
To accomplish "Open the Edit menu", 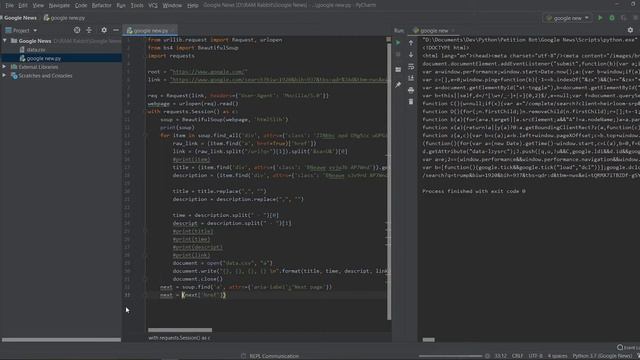I will pyautogui.click(x=23, y=5).
